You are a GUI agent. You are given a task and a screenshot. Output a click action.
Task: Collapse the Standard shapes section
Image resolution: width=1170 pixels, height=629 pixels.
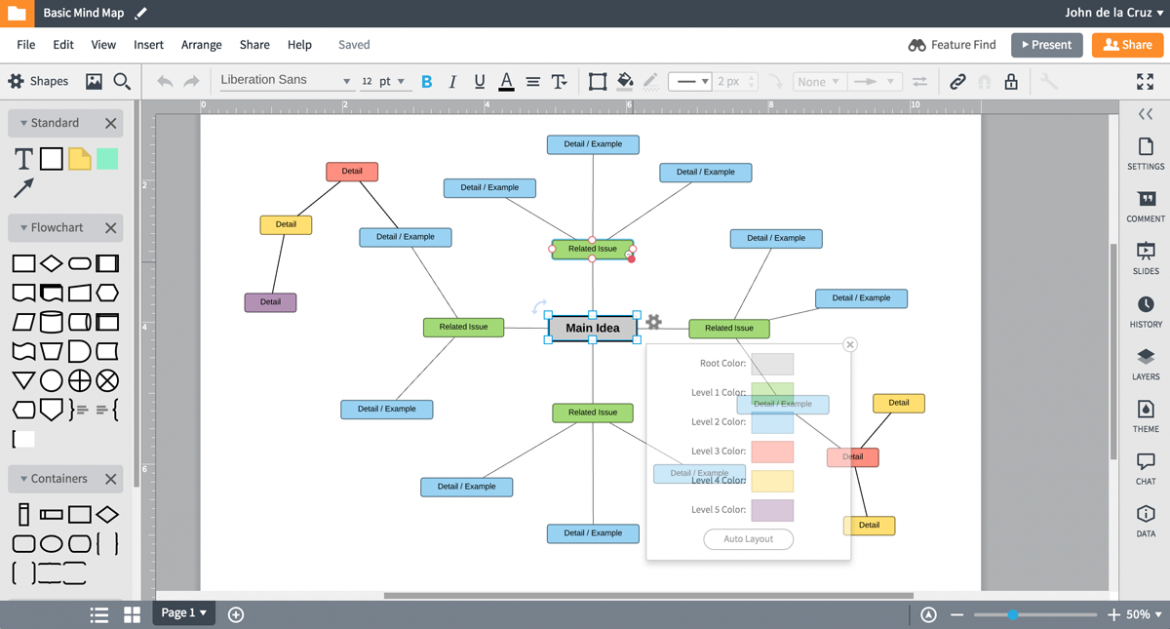click(x=25, y=122)
